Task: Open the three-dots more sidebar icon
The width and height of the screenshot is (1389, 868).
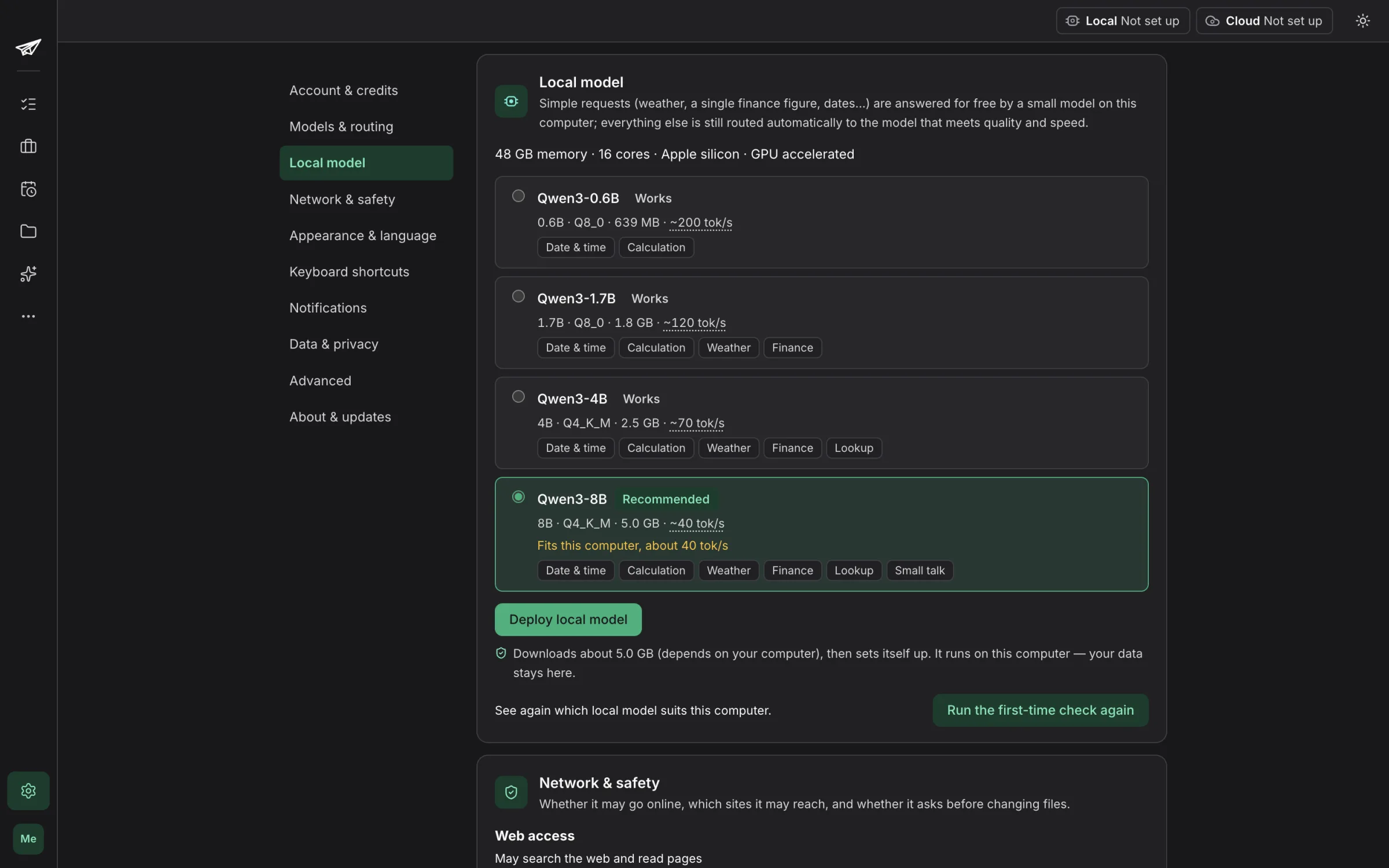Action: [x=28, y=316]
